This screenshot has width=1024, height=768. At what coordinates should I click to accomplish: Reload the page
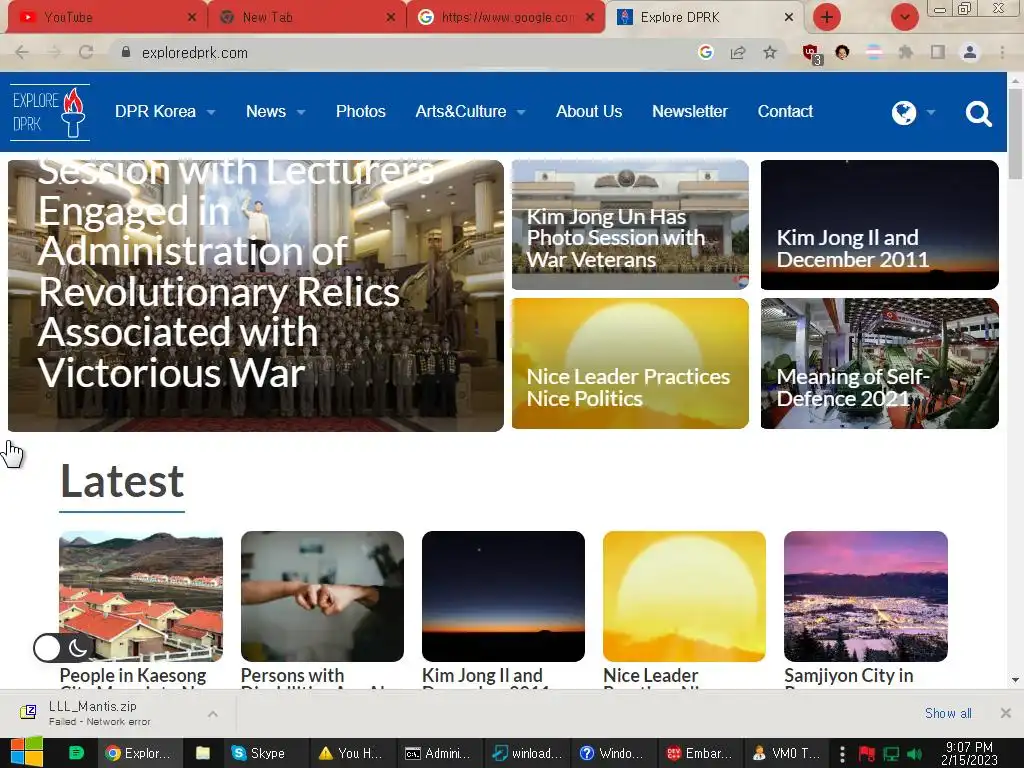point(86,53)
